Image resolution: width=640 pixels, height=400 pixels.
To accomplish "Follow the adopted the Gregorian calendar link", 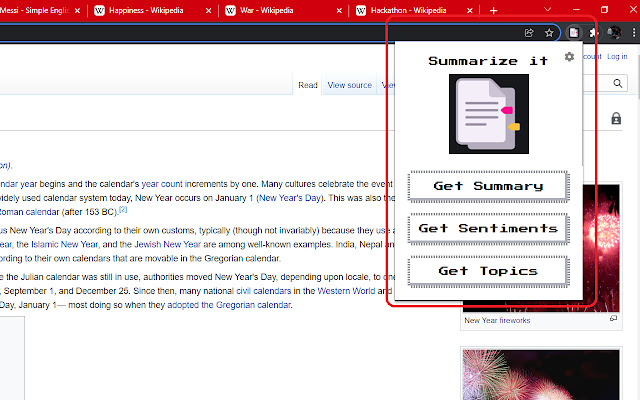I will pyautogui.click(x=229, y=305).
